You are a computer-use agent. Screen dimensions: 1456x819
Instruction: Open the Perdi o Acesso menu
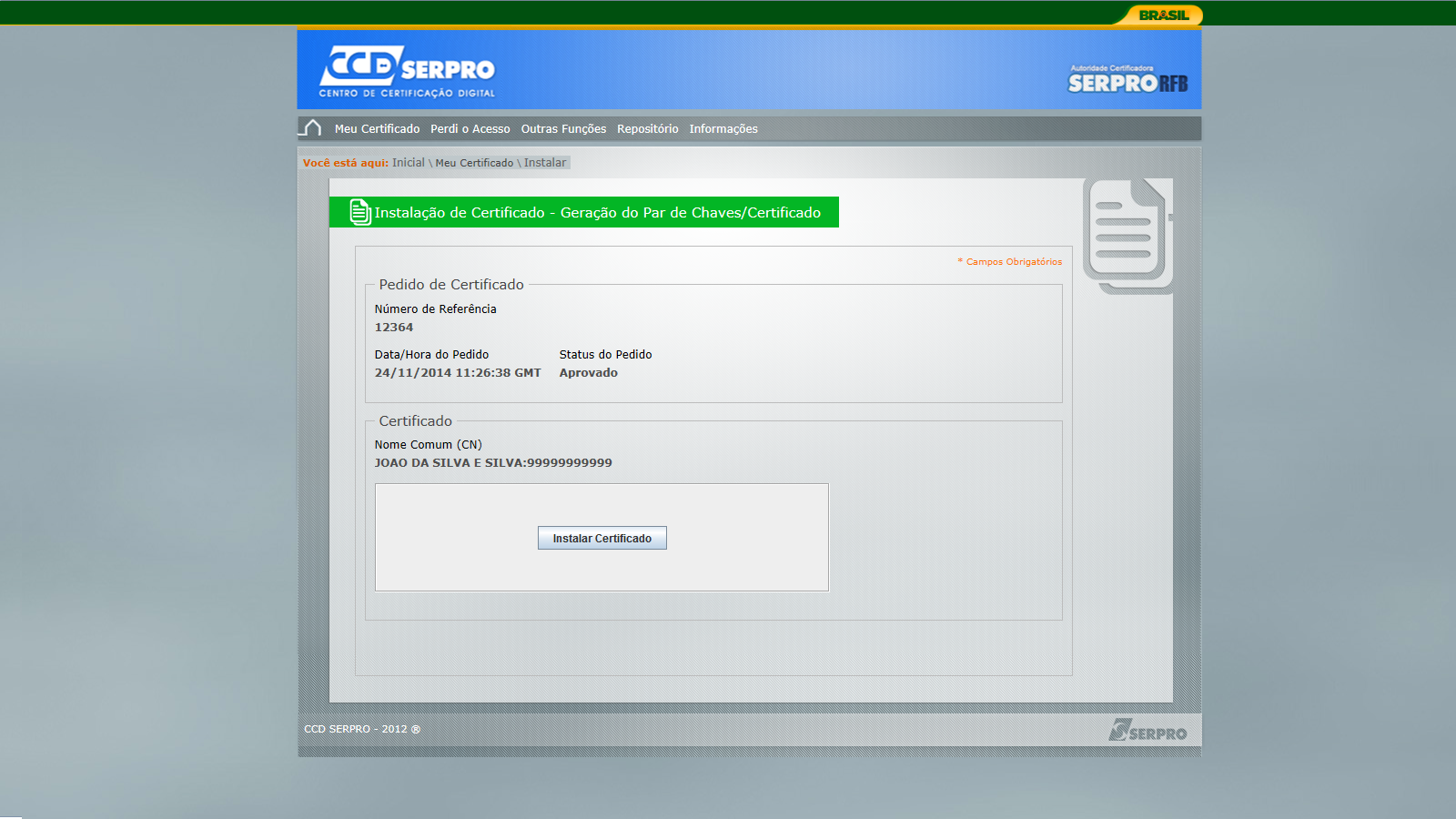[x=470, y=129]
